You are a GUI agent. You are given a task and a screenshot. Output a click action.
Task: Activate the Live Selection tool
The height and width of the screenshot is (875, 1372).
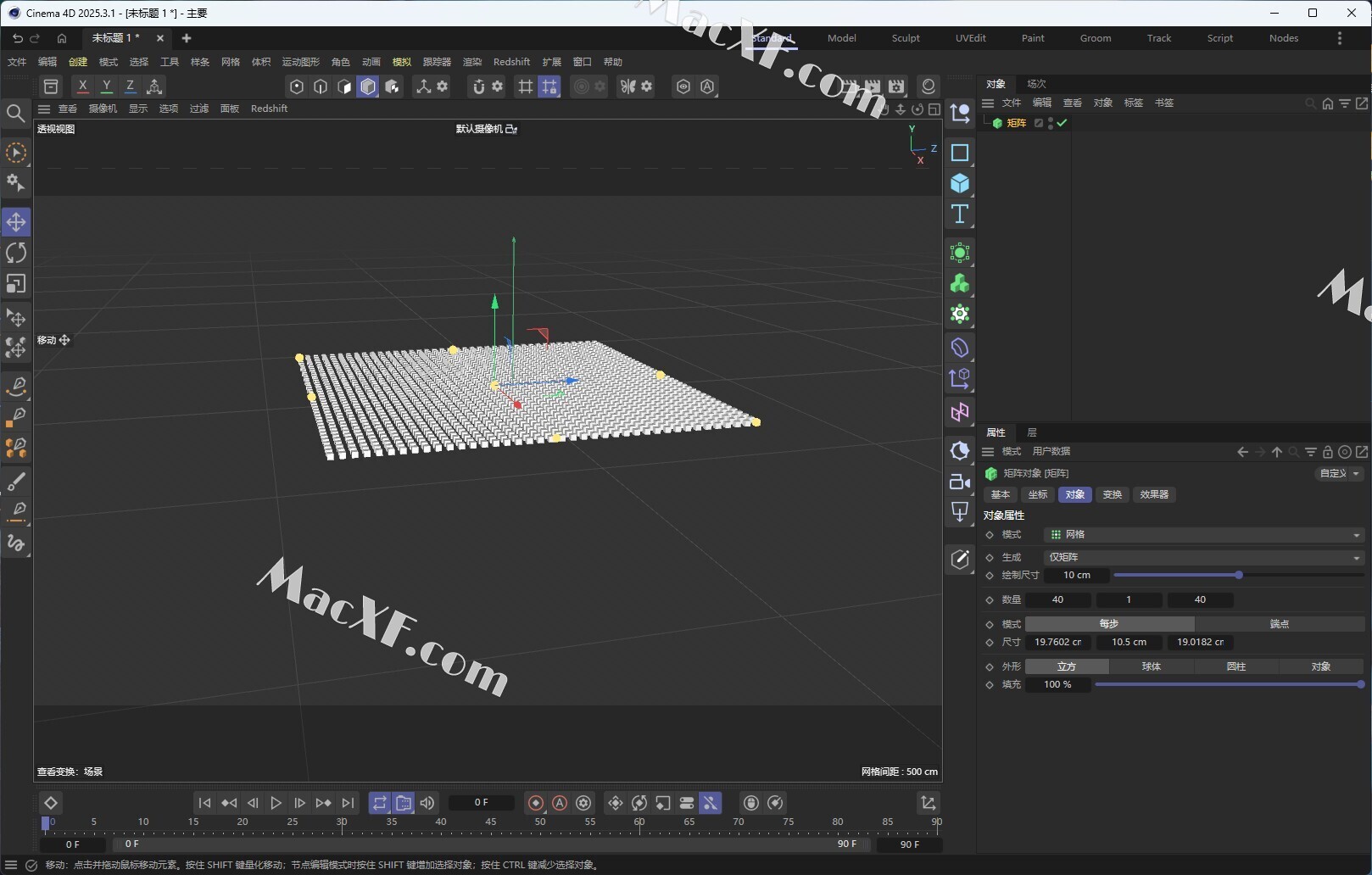[16, 153]
